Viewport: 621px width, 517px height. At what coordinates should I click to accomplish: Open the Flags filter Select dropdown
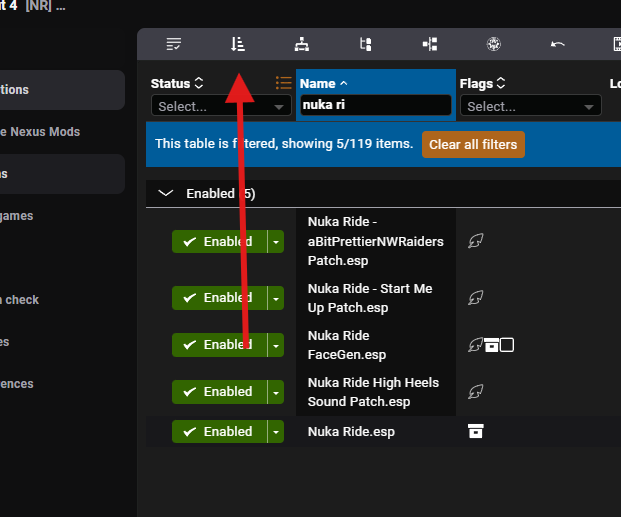(531, 106)
